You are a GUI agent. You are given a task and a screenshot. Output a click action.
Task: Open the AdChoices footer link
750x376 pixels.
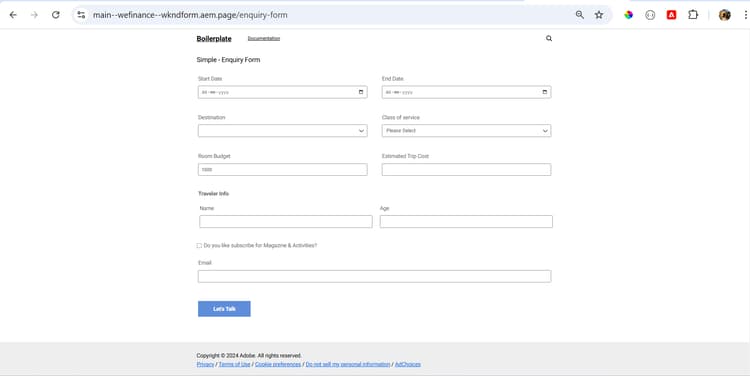[408, 365]
